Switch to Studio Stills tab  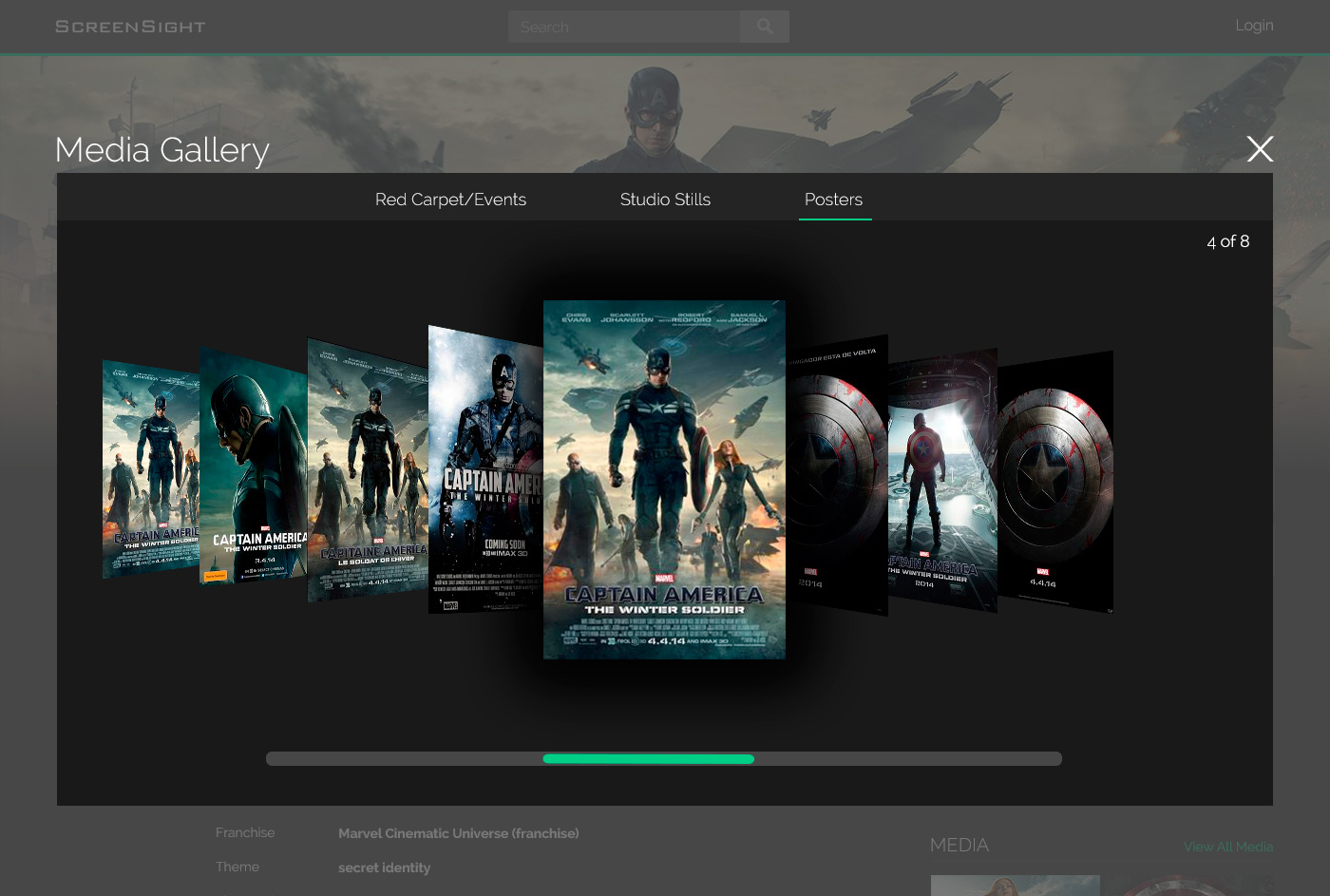coord(665,200)
